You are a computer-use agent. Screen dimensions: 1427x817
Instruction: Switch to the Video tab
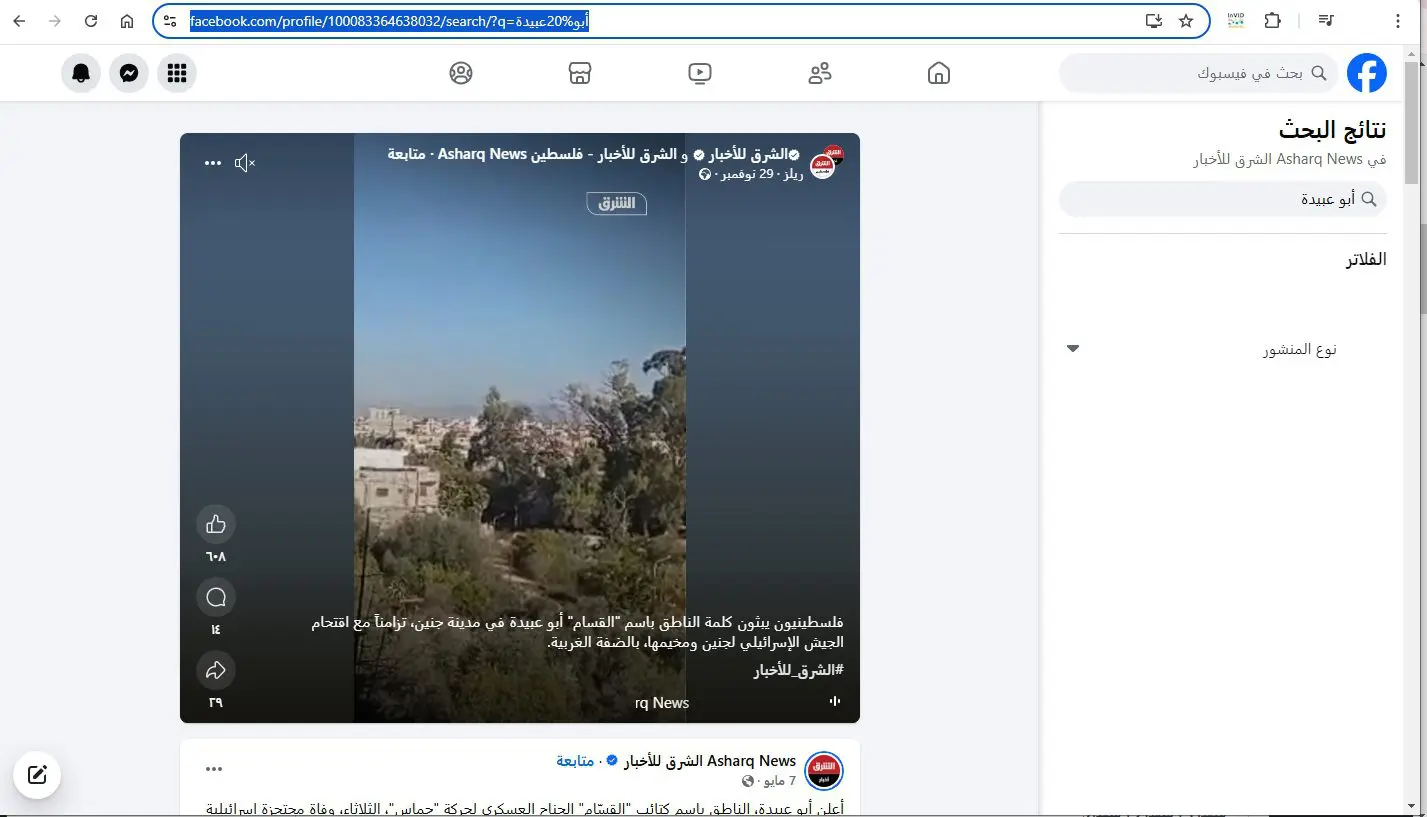[x=700, y=73]
